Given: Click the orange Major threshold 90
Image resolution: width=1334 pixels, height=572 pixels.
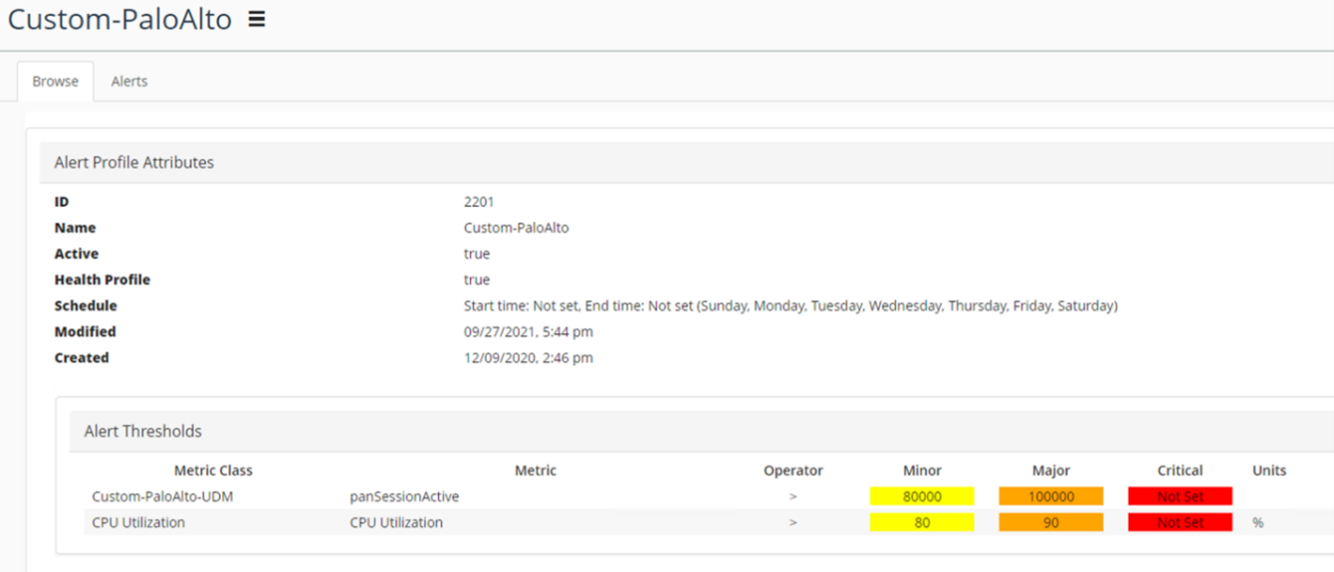Looking at the screenshot, I should (x=1051, y=522).
